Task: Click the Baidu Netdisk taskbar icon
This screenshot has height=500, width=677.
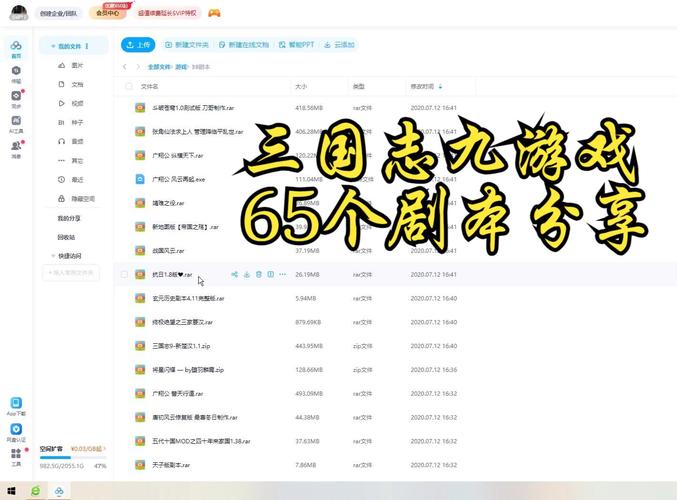Action: (x=59, y=491)
